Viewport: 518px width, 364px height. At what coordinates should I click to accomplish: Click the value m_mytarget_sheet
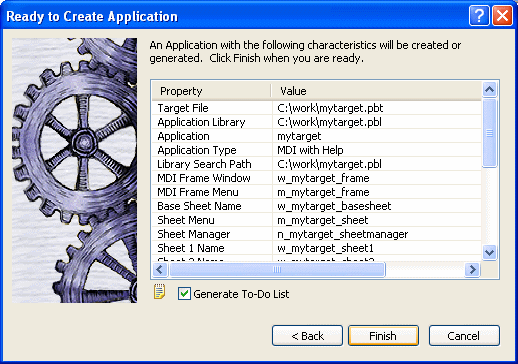(323, 220)
